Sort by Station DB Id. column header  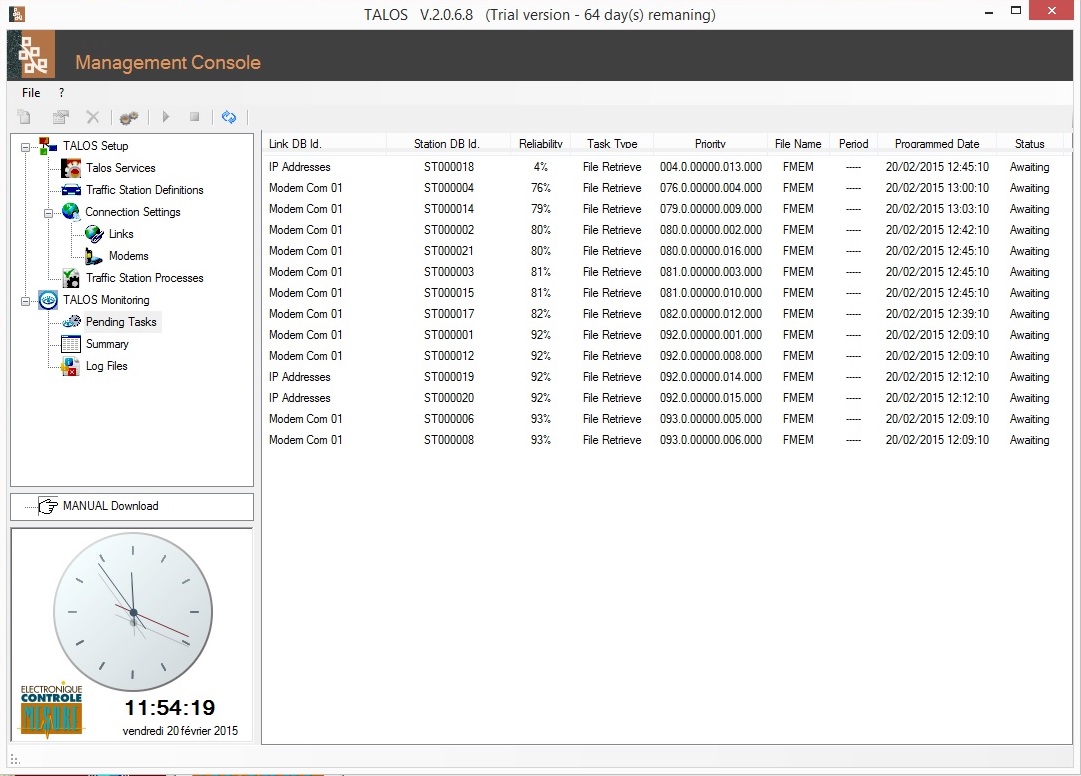[x=447, y=143]
